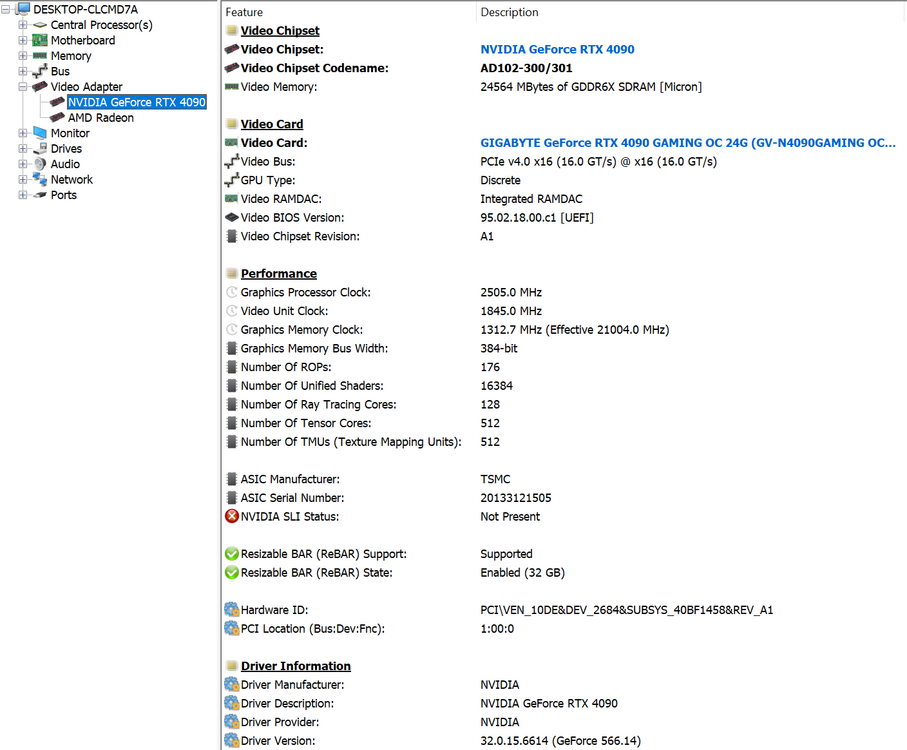Click the red X icon beside NVIDIA SLI Status

coord(232,516)
